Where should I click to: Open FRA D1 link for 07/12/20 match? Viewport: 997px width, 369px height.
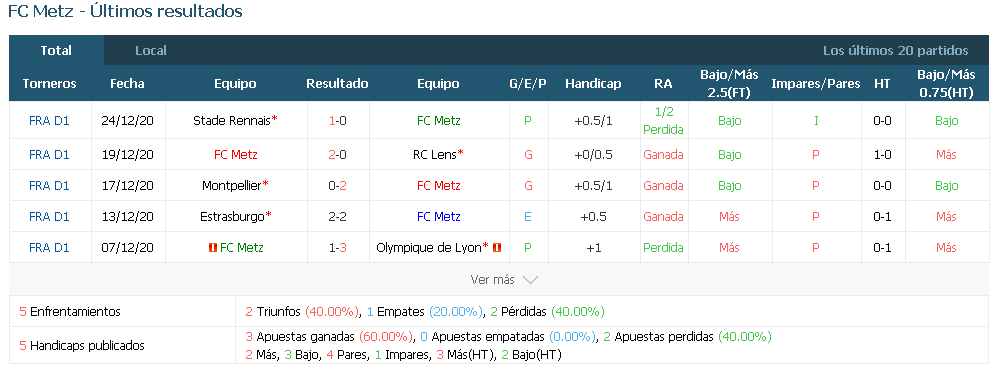click(49, 247)
